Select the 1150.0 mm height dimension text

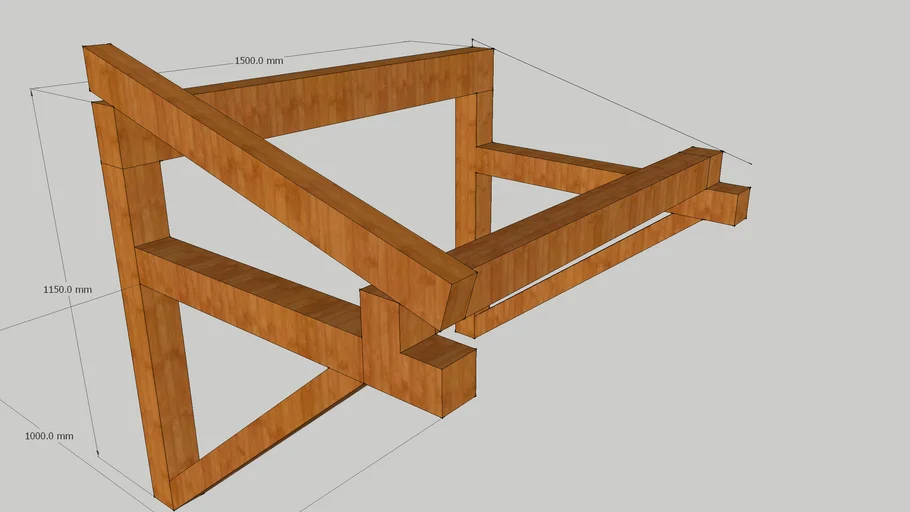[67, 290]
